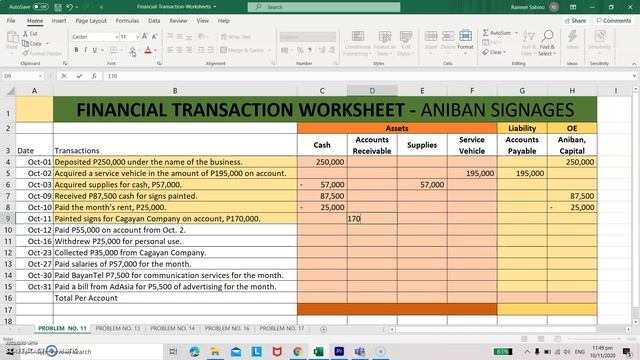Click the Name Box showing D9

[x=19, y=76]
